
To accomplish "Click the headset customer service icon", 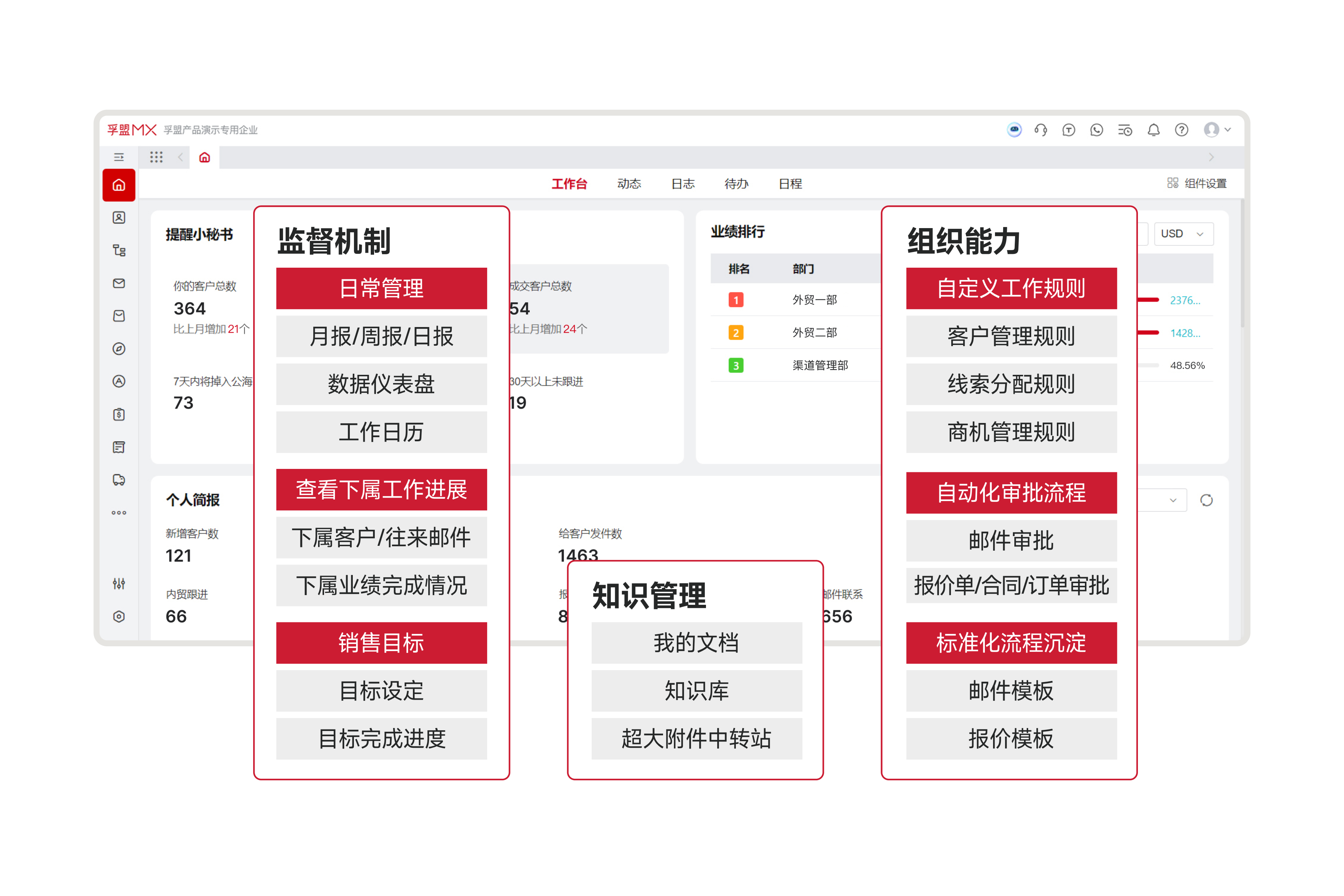I will [1041, 130].
